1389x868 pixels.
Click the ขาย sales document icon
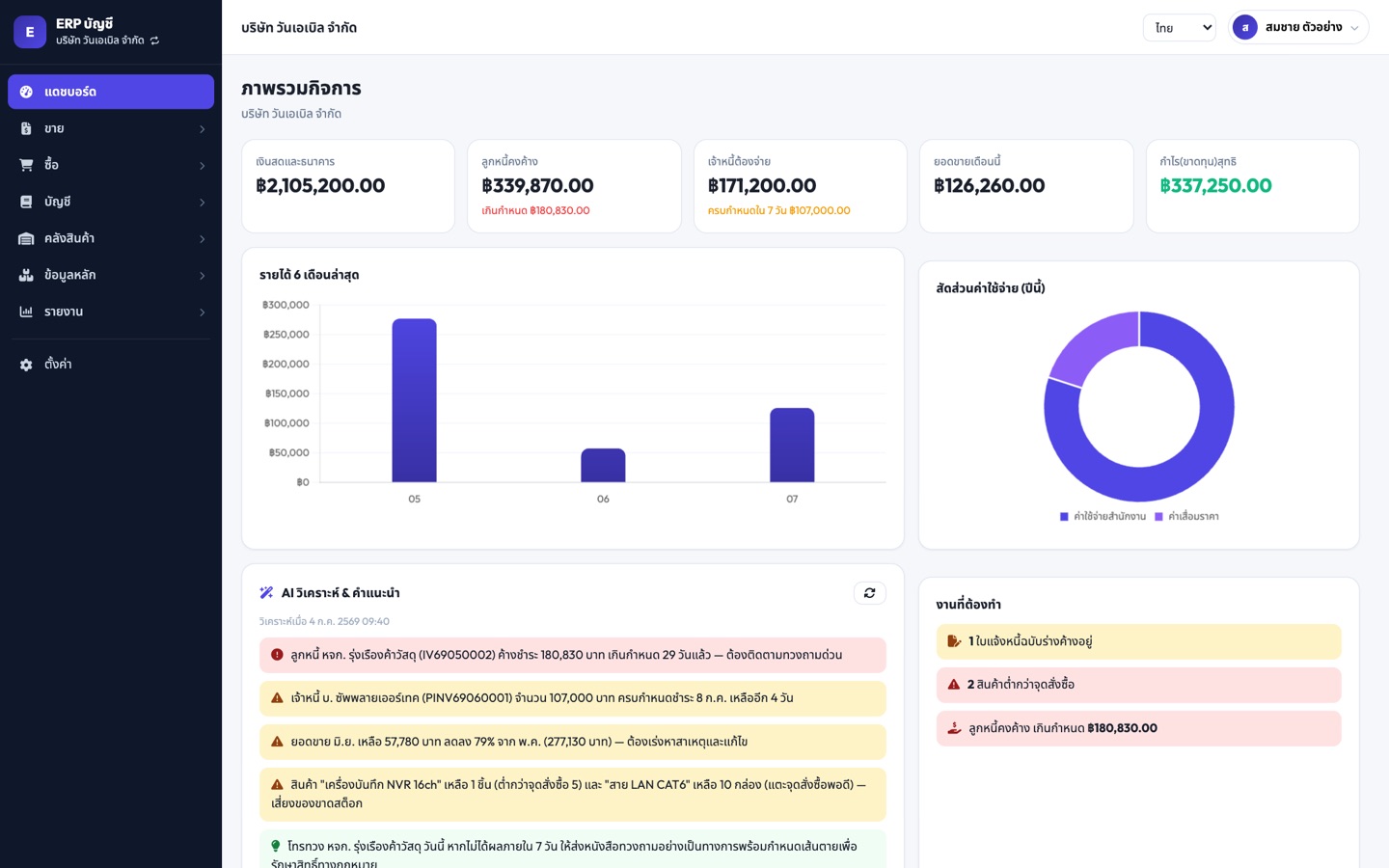(26, 128)
